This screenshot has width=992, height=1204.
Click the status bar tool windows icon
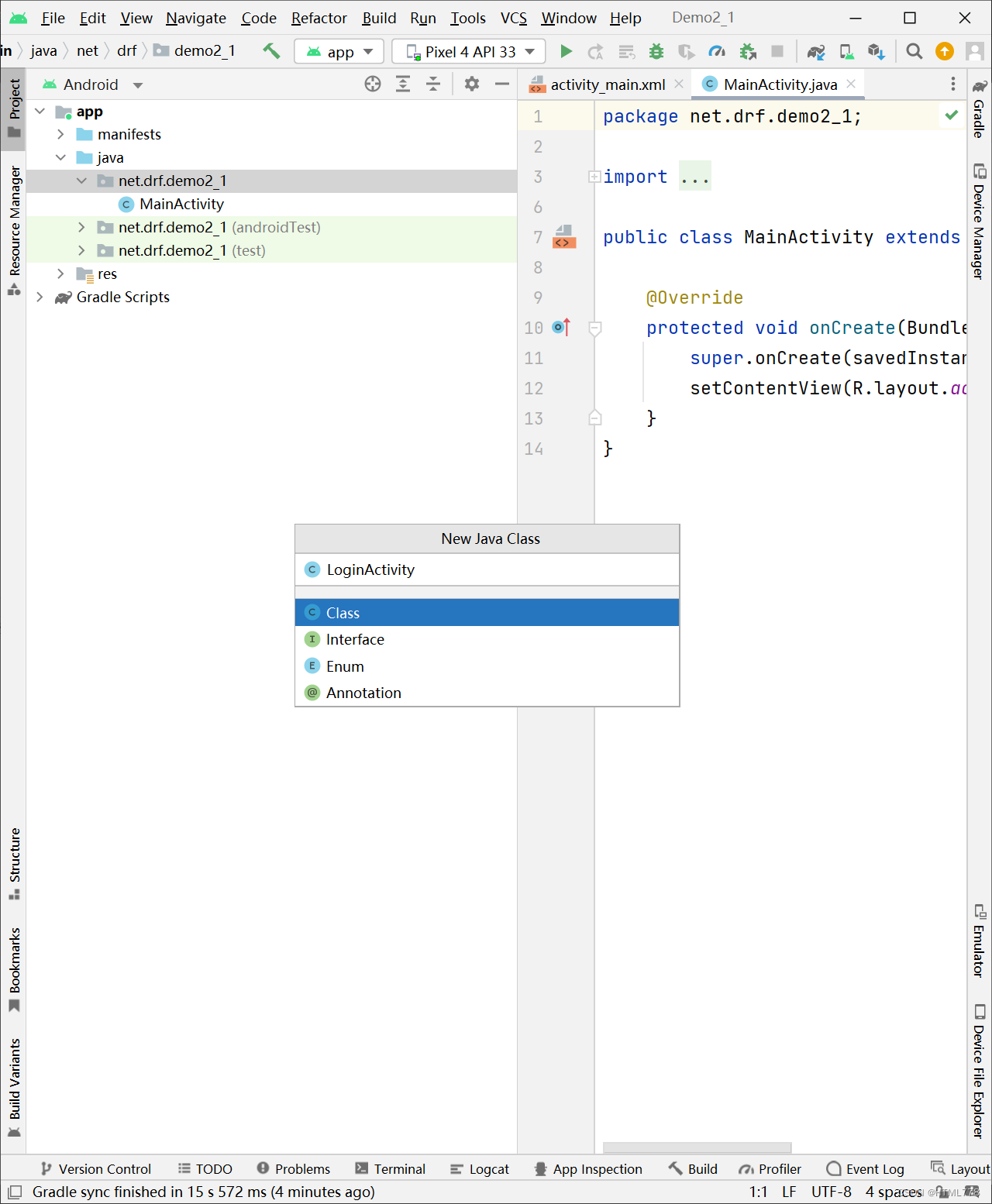point(15,1192)
